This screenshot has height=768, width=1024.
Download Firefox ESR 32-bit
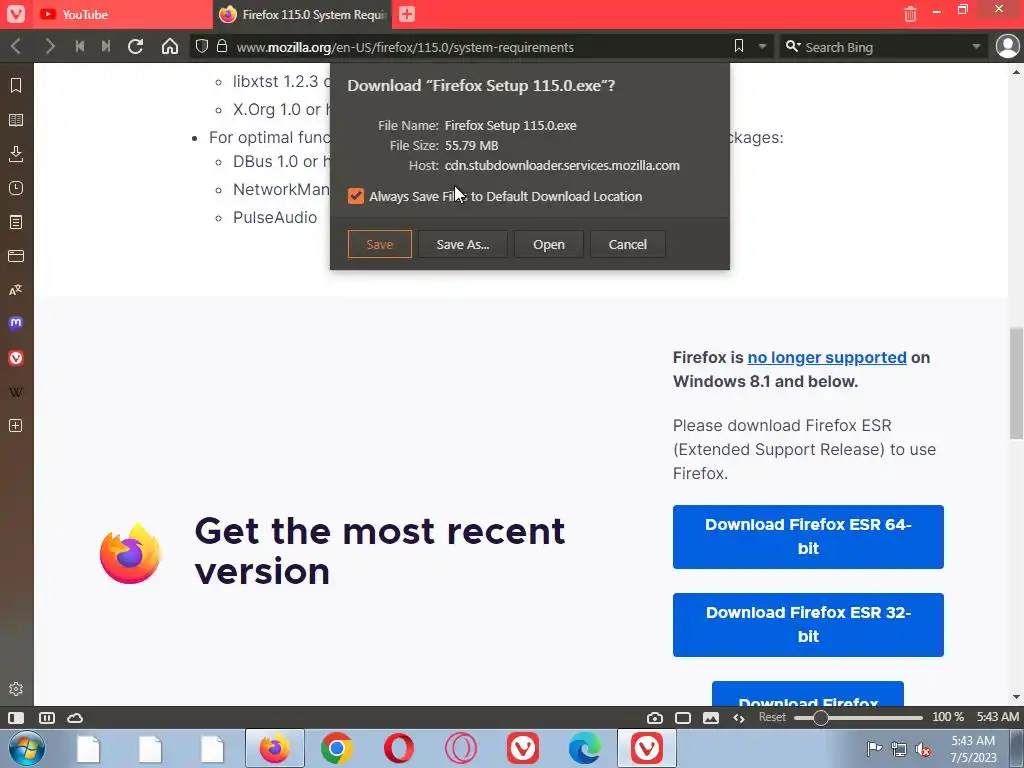[808, 625]
